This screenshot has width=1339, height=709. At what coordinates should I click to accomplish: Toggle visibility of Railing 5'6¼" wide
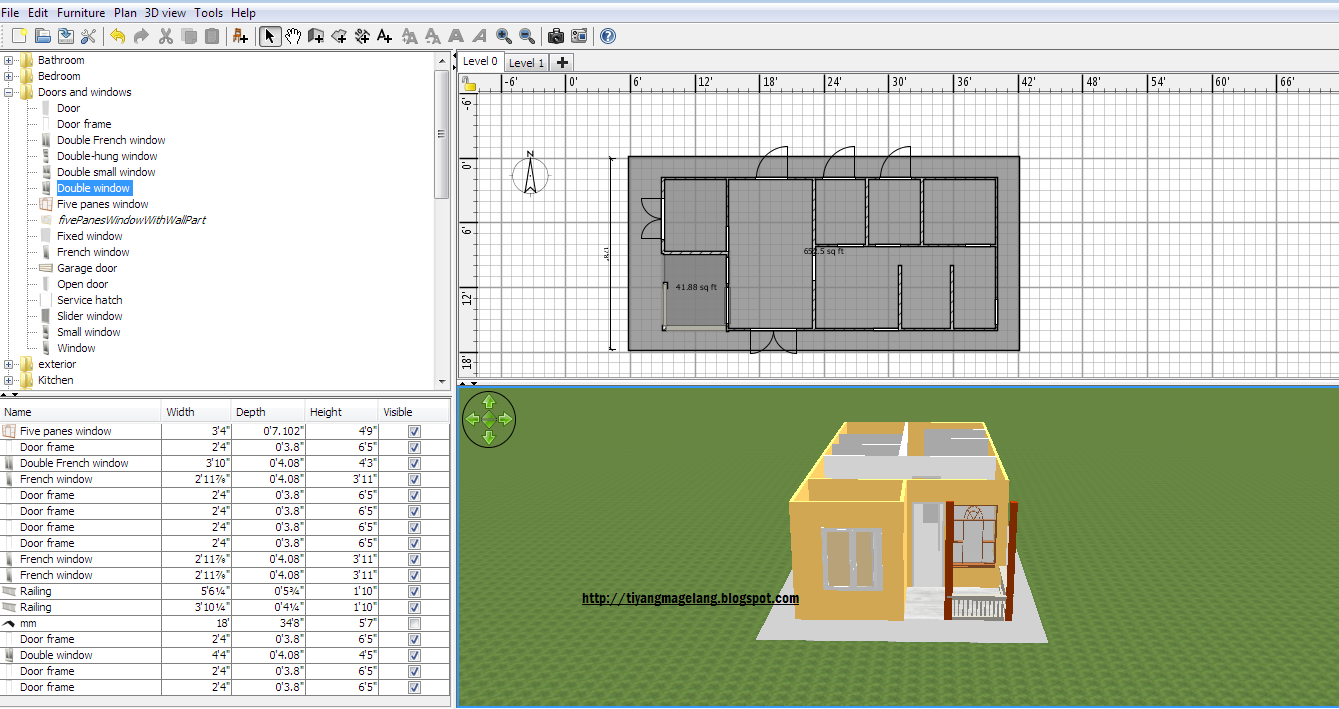(414, 591)
